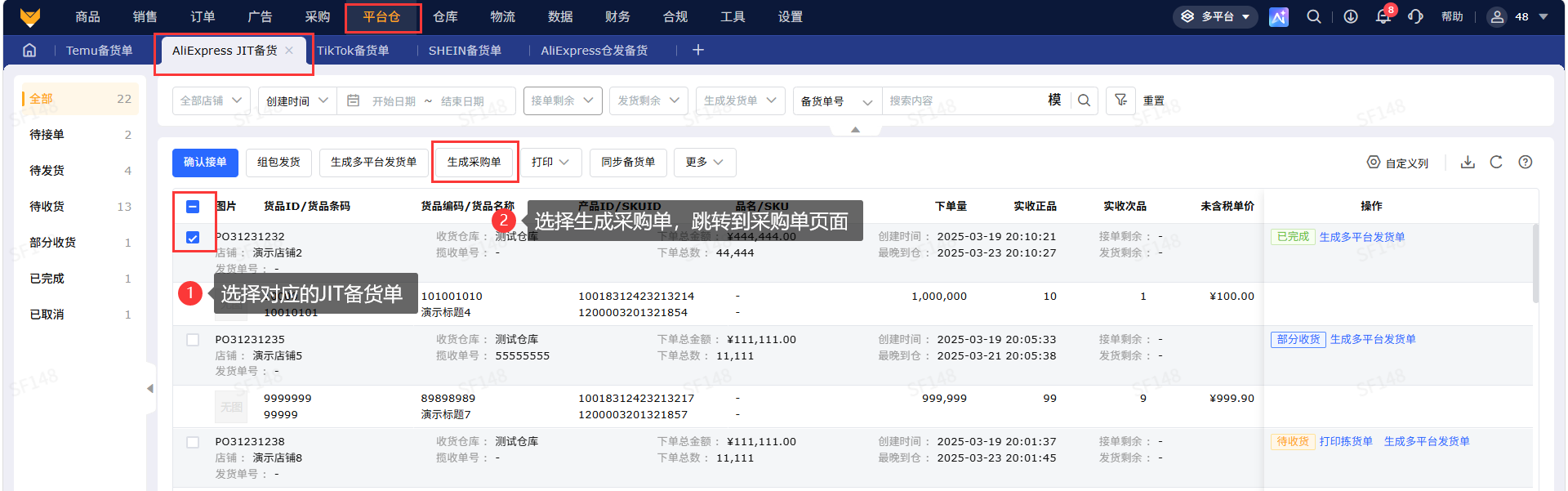This screenshot has width=1568, height=491.
Task: Click the global search magnifier icon
Action: [1314, 16]
